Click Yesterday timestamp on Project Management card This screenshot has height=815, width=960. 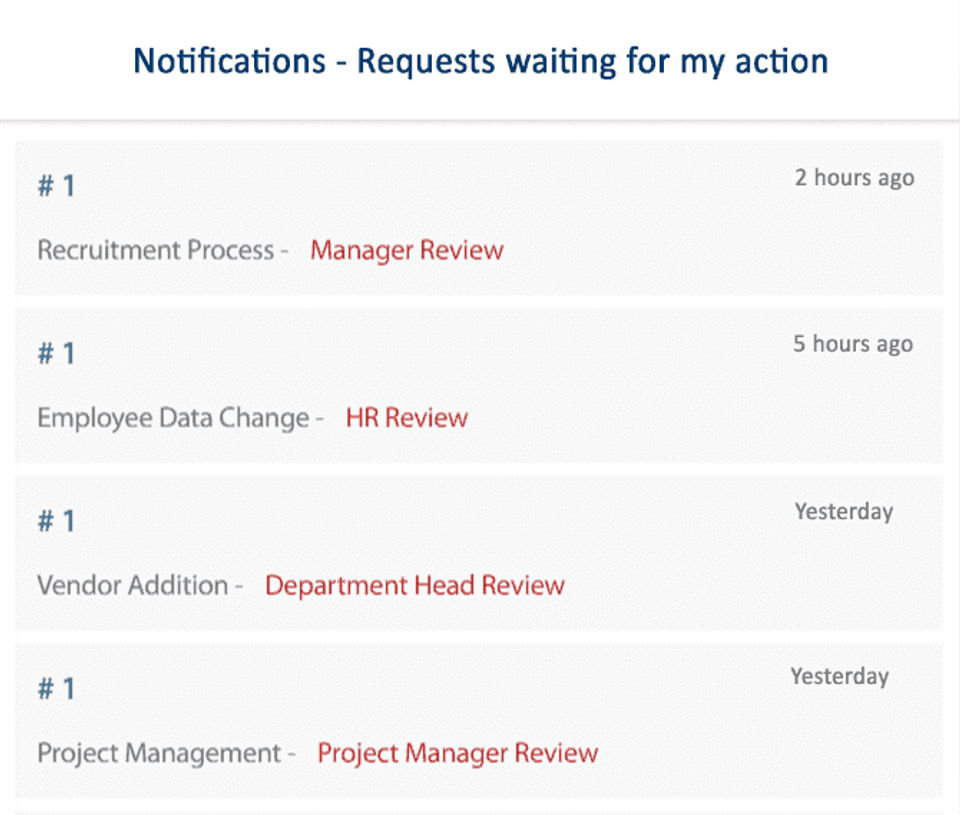click(839, 677)
